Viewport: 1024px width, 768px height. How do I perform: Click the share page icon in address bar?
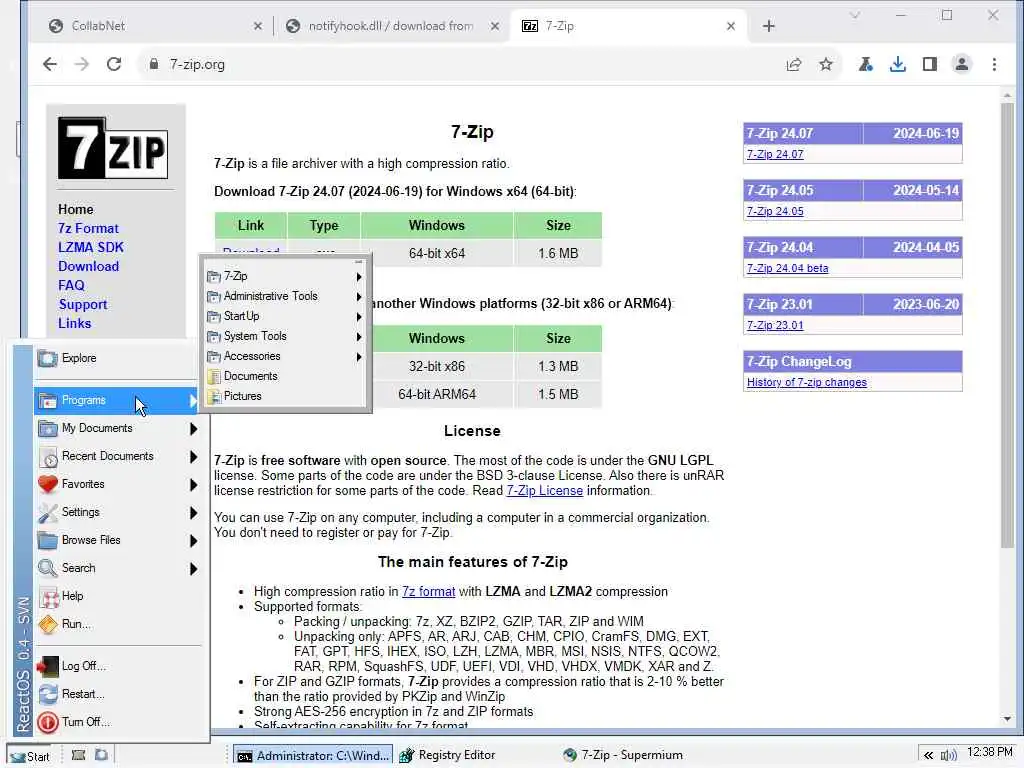[x=793, y=64]
